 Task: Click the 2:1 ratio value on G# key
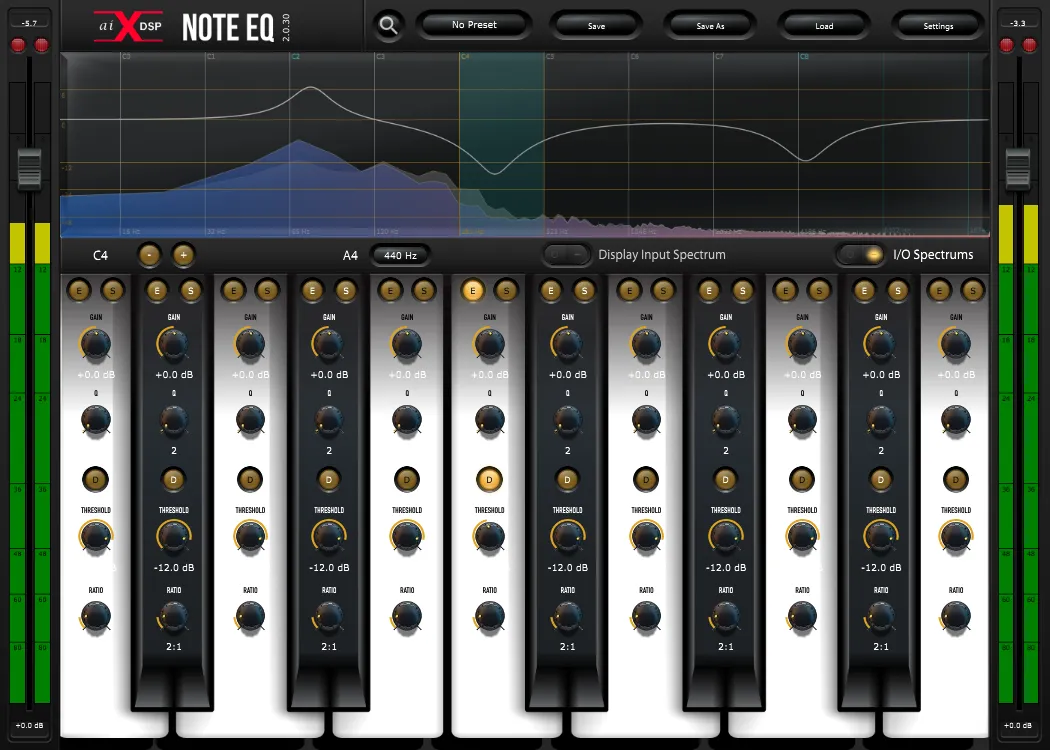[x=725, y=646]
